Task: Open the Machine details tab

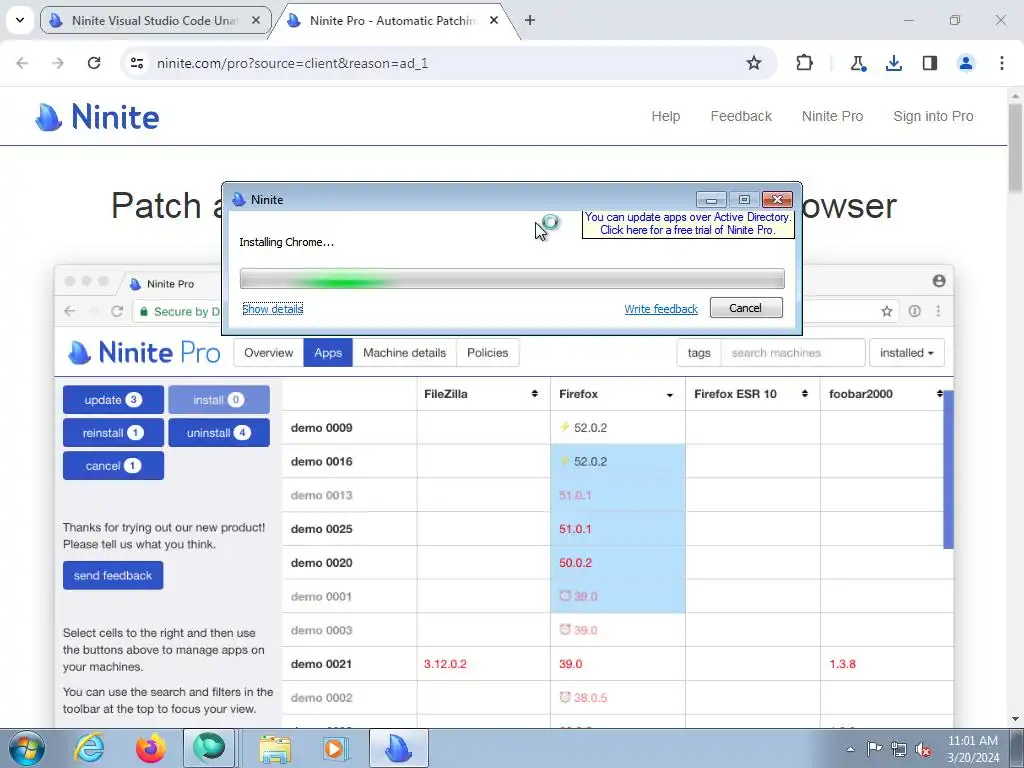Action: point(404,353)
